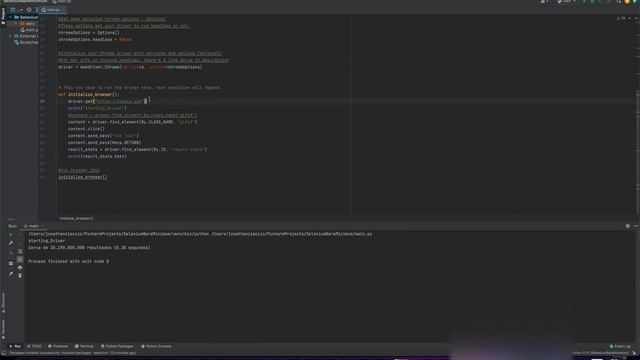
Task: Toggle soft-wrap in console output
Action: tap(20, 251)
